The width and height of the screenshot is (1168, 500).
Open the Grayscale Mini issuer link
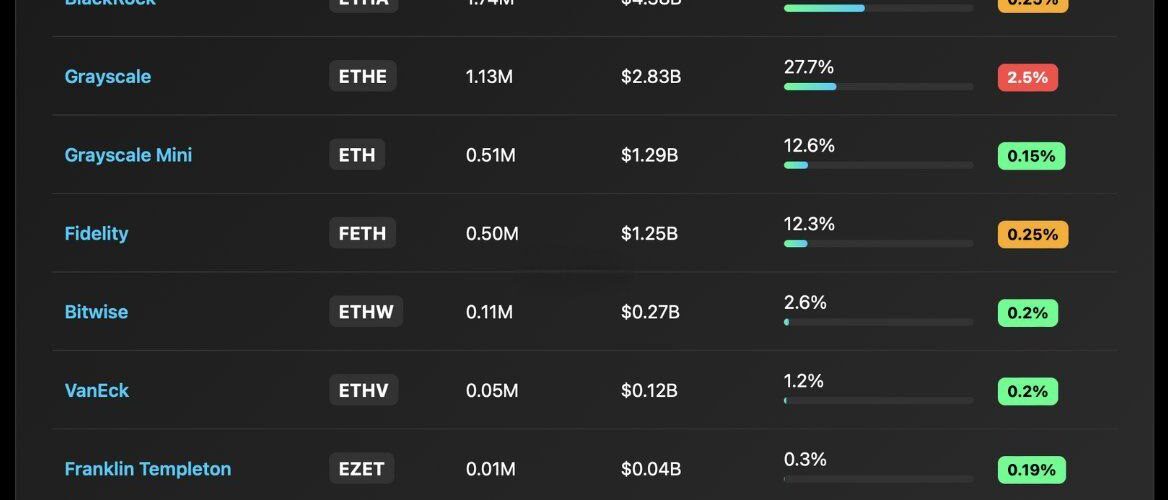(128, 155)
